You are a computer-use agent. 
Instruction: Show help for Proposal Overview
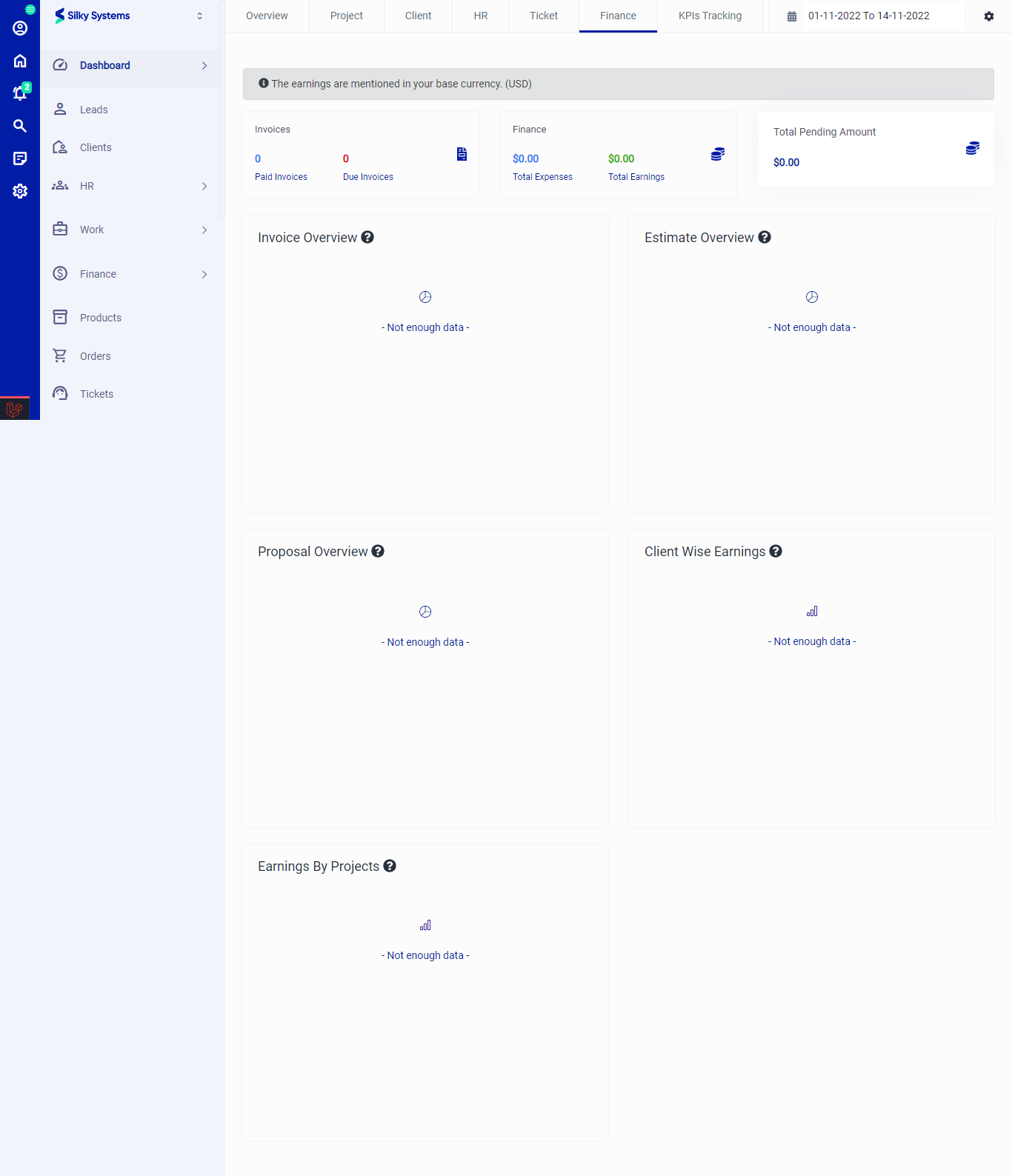(378, 551)
